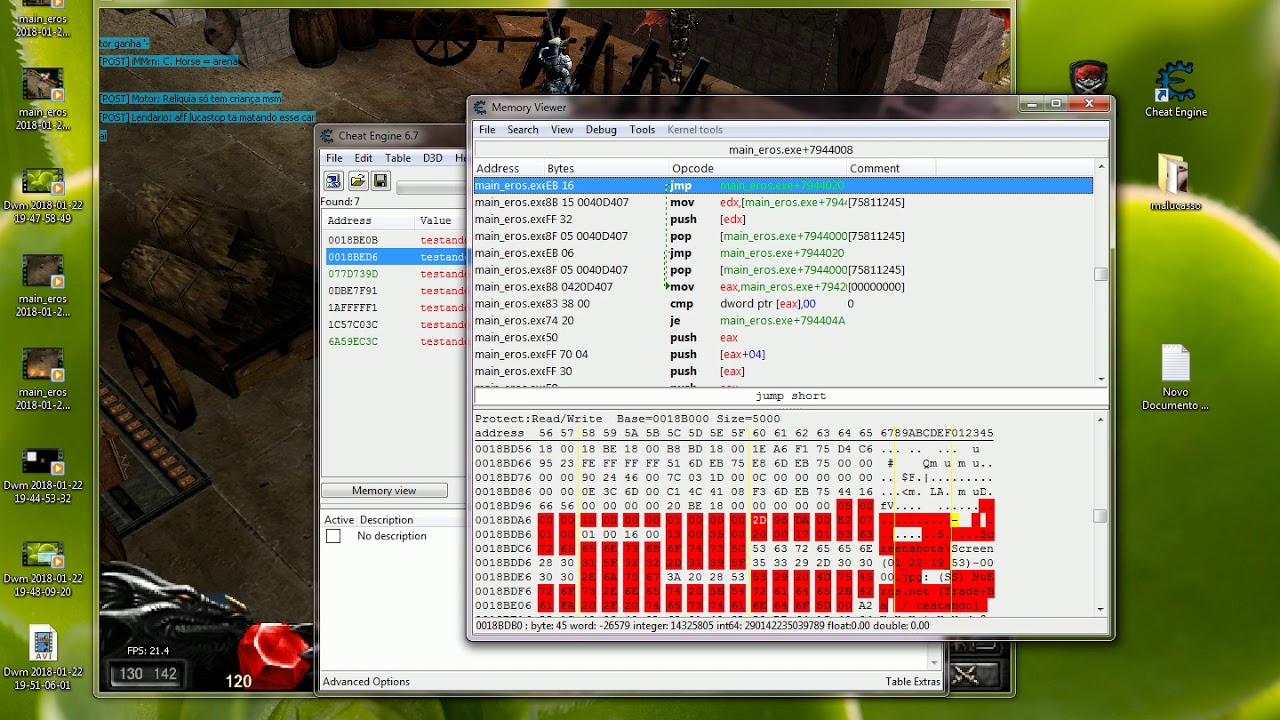Click the Memory view button
This screenshot has height=720, width=1280.
(384, 491)
